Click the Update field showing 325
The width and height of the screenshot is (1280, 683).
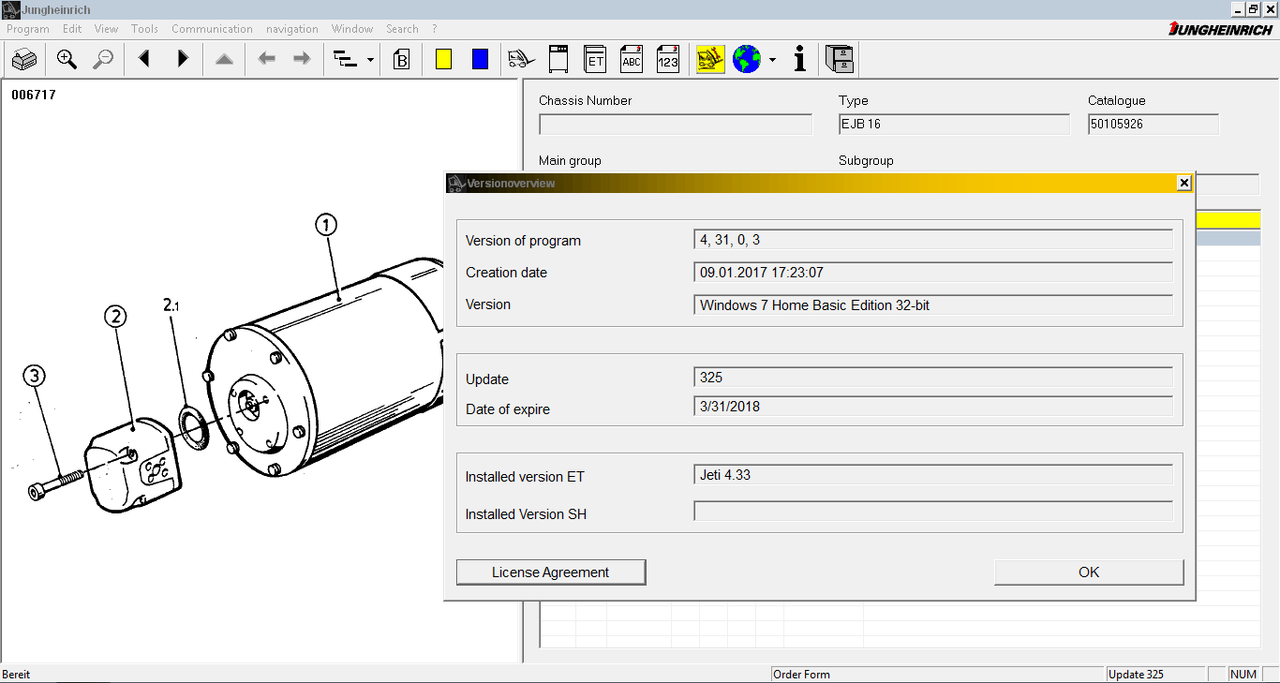click(x=933, y=377)
